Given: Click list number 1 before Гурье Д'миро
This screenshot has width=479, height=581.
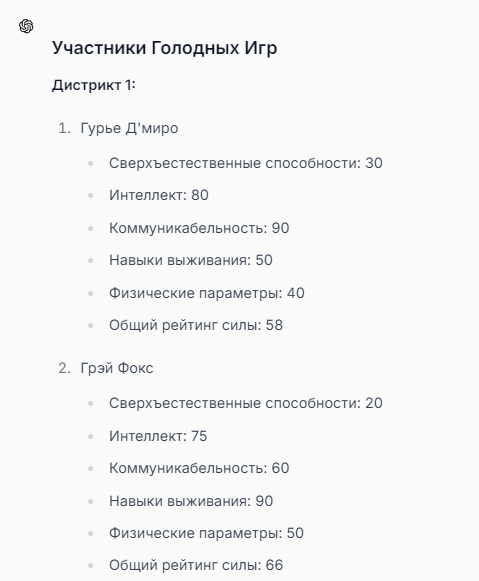Looking at the screenshot, I should [x=64, y=128].
